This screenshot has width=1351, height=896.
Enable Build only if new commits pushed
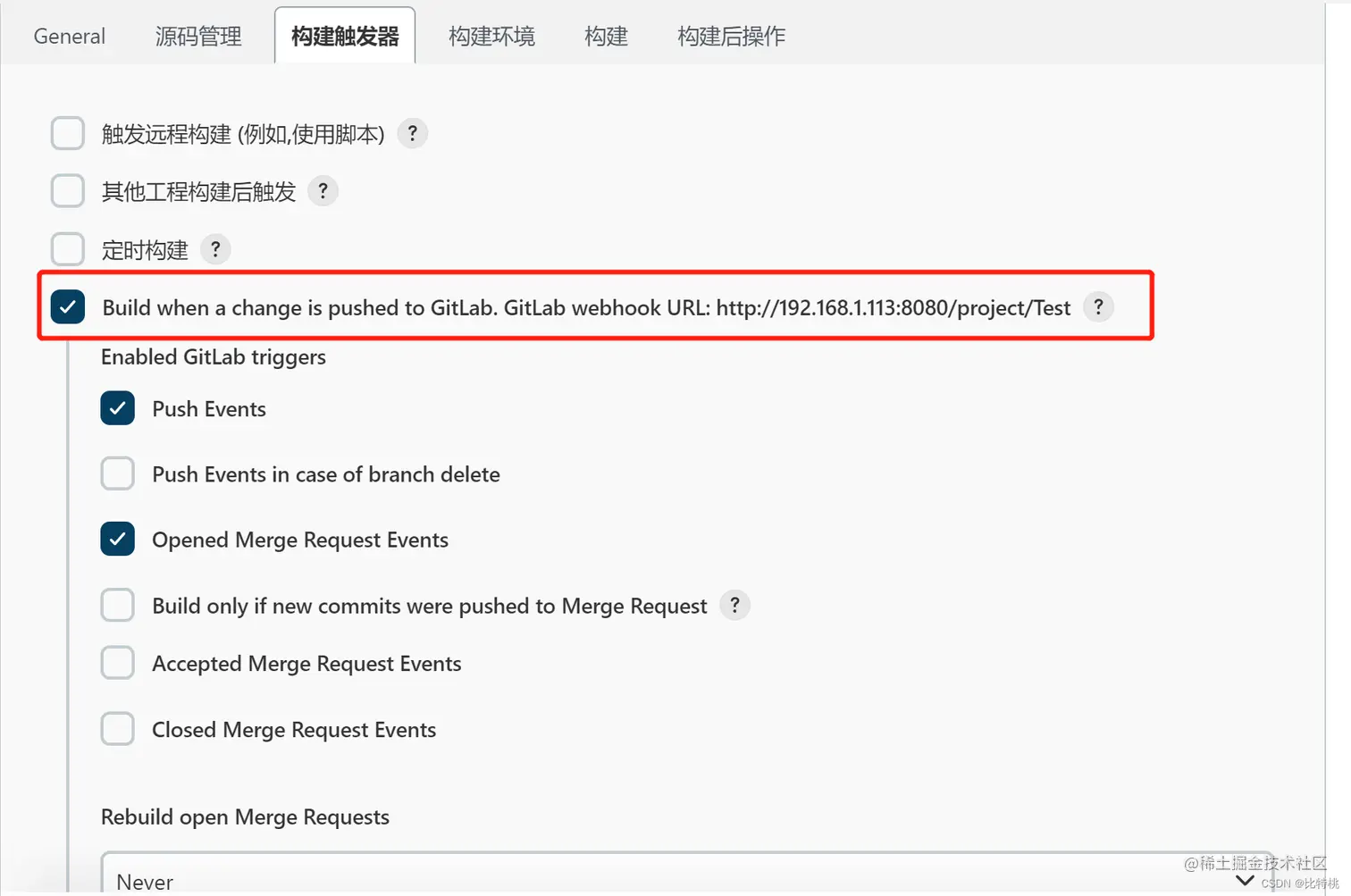click(x=118, y=605)
